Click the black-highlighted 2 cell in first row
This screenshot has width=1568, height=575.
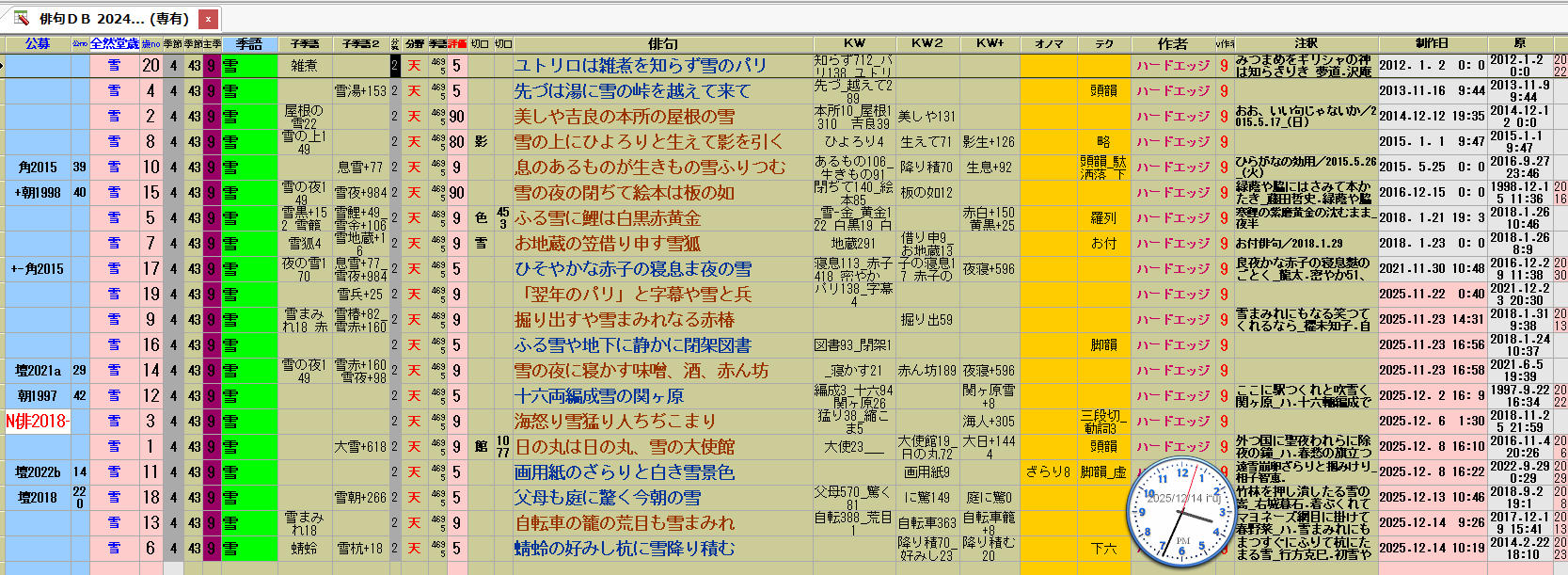tap(395, 66)
